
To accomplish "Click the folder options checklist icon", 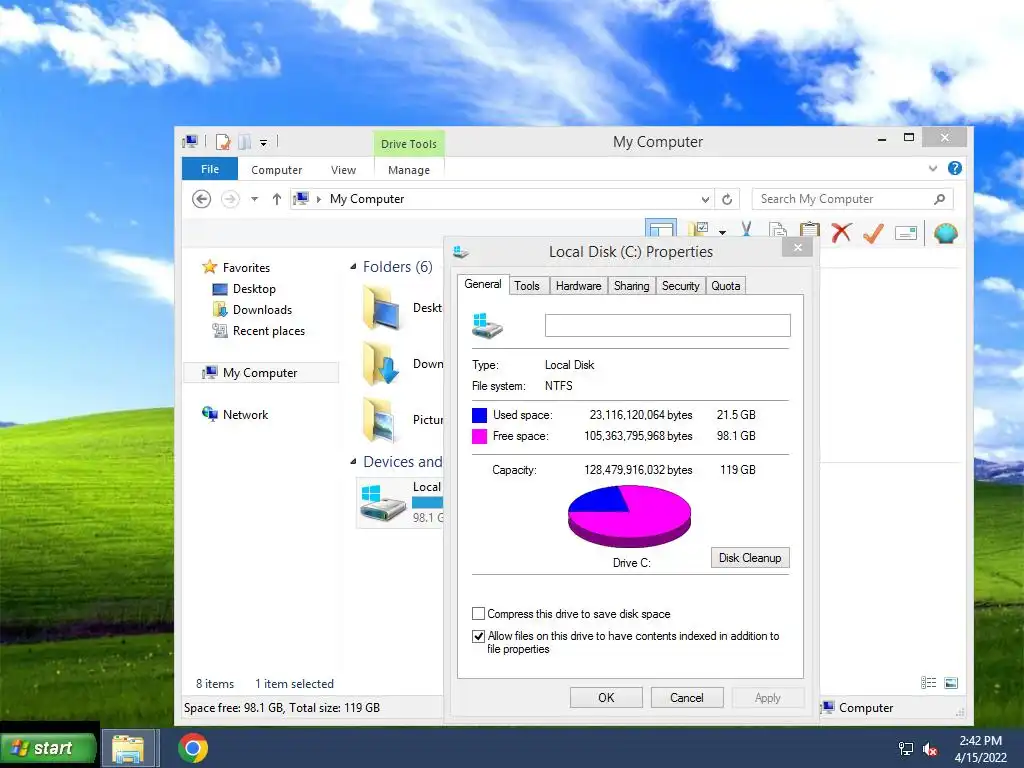I will point(699,229).
